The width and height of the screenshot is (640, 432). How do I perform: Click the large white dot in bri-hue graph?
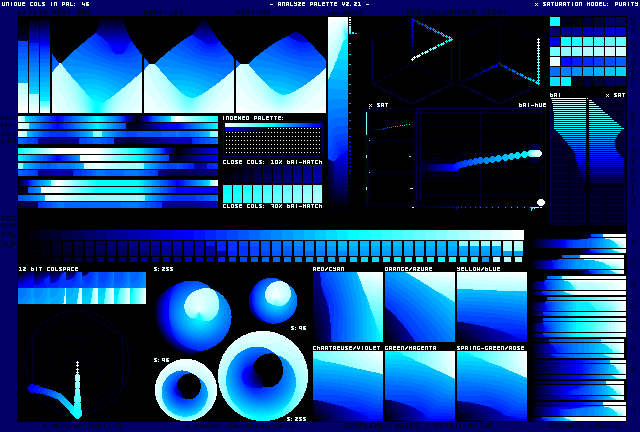pyautogui.click(x=541, y=203)
